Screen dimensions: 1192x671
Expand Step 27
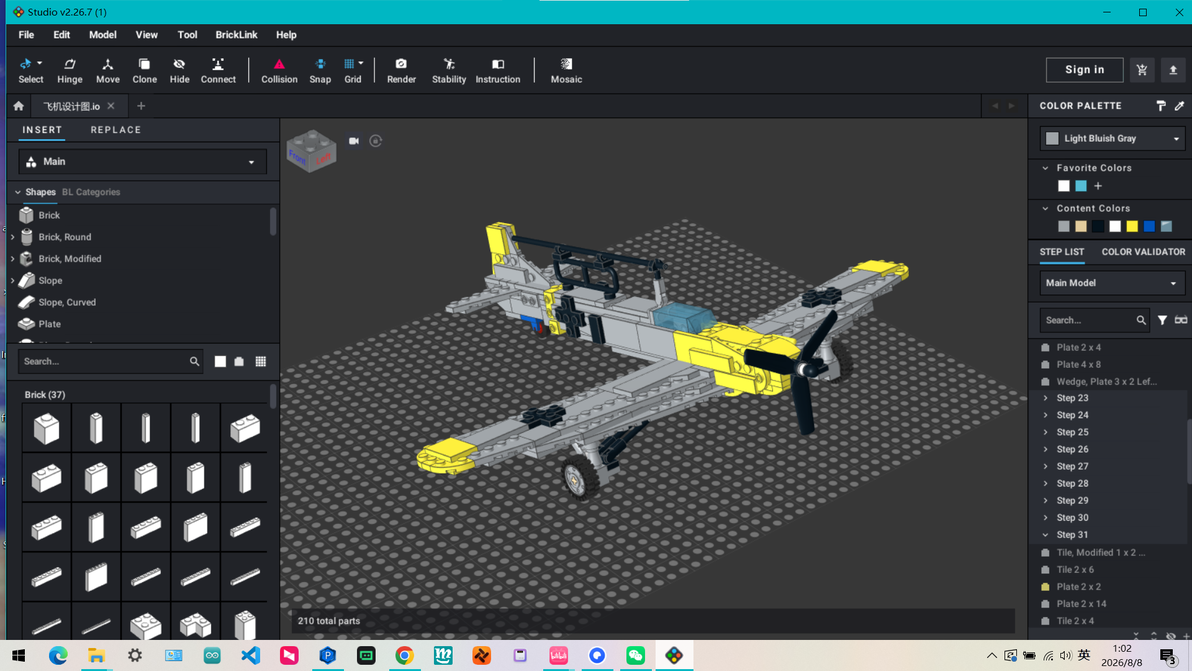click(x=1045, y=467)
